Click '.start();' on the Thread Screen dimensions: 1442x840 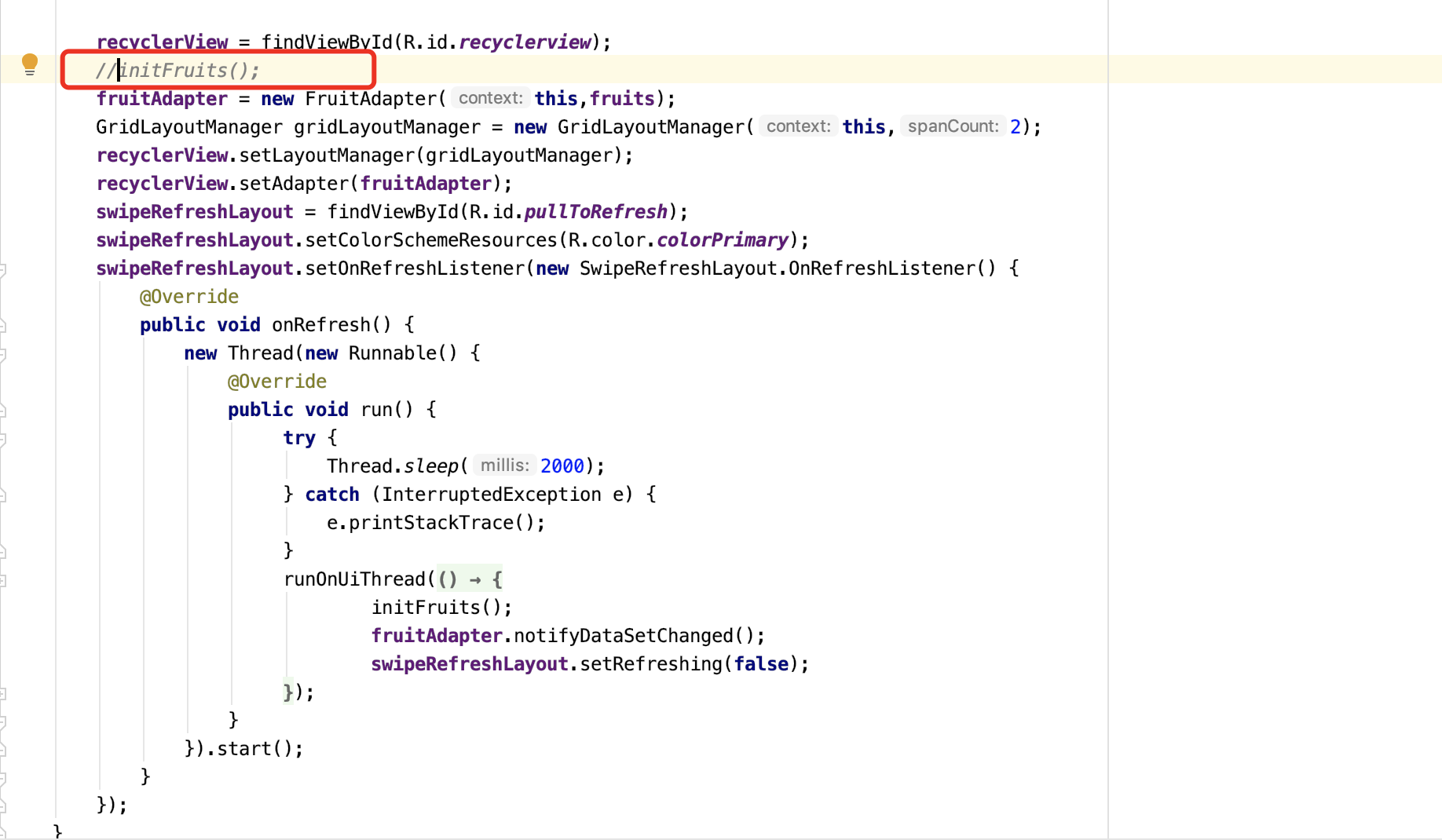254,749
